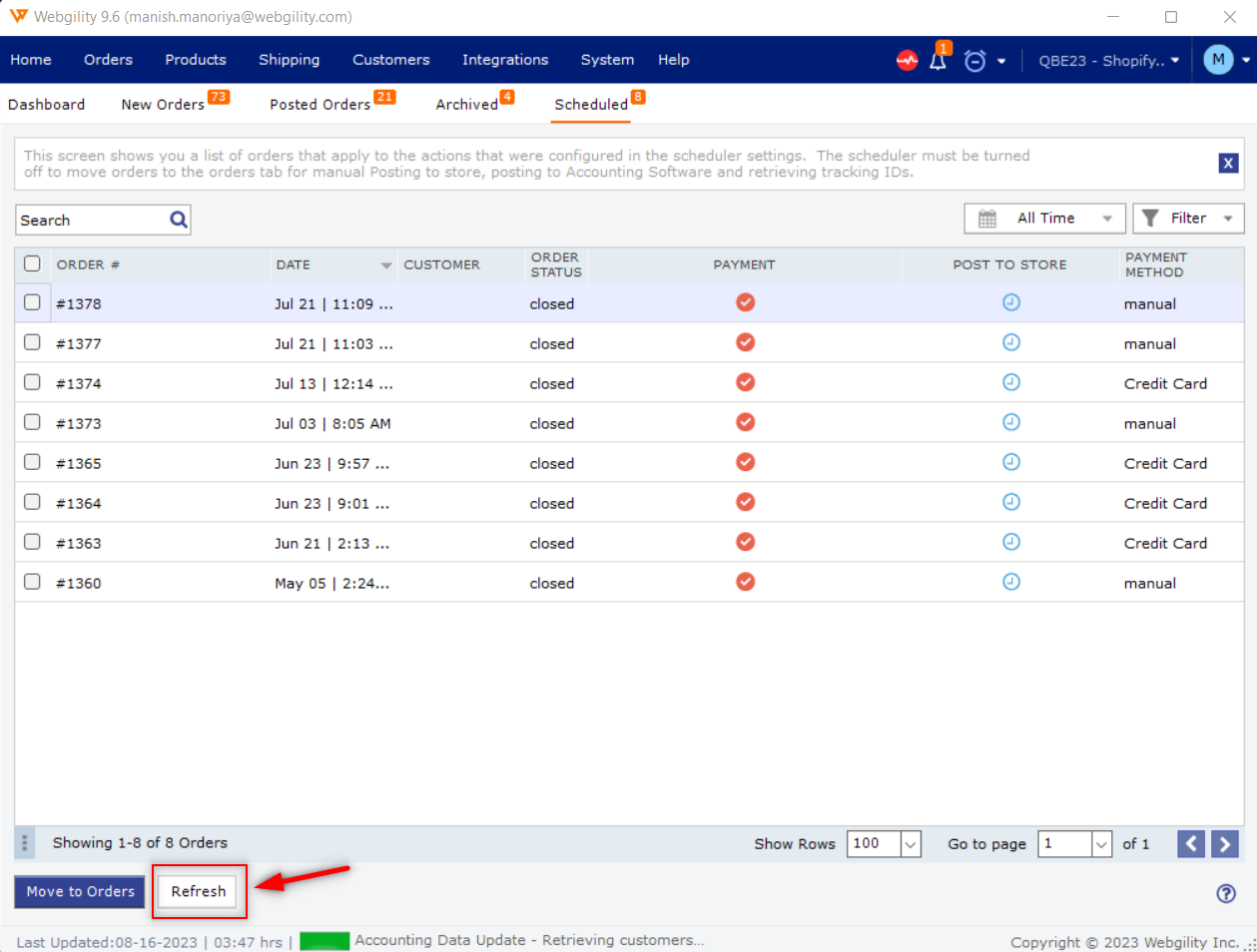Screen dimensions: 1257x952
Task: Click the scheduler alarm clock icon
Action: click(975, 61)
